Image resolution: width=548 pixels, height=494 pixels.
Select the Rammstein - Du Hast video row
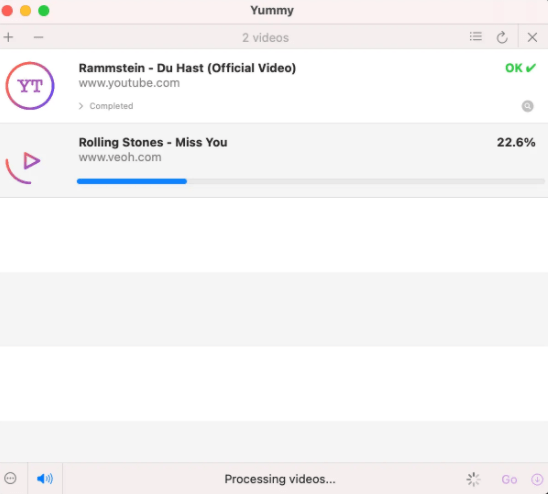(274, 86)
